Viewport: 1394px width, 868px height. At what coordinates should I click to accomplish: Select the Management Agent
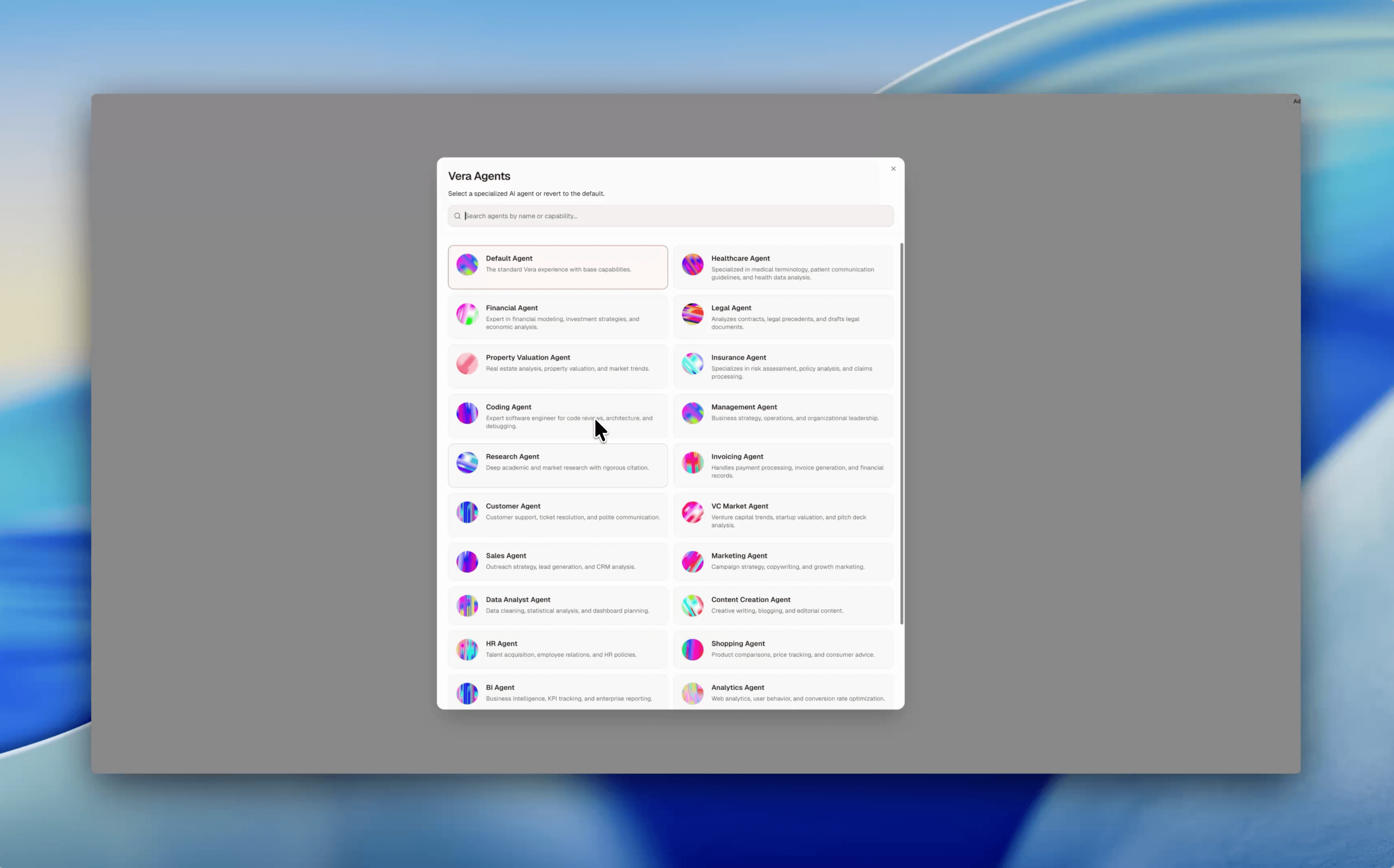tap(783, 415)
